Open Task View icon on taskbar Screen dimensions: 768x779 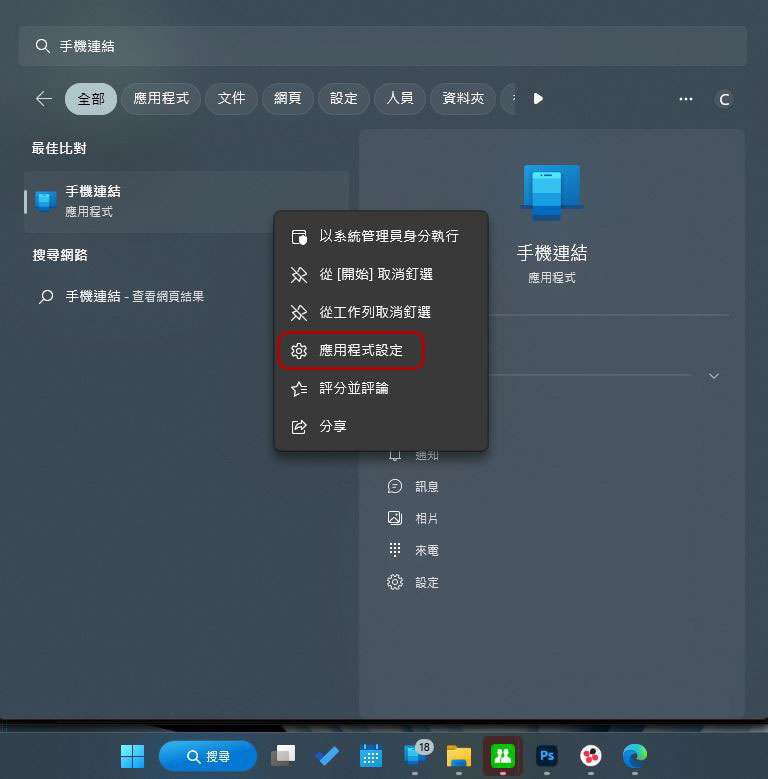(283, 756)
